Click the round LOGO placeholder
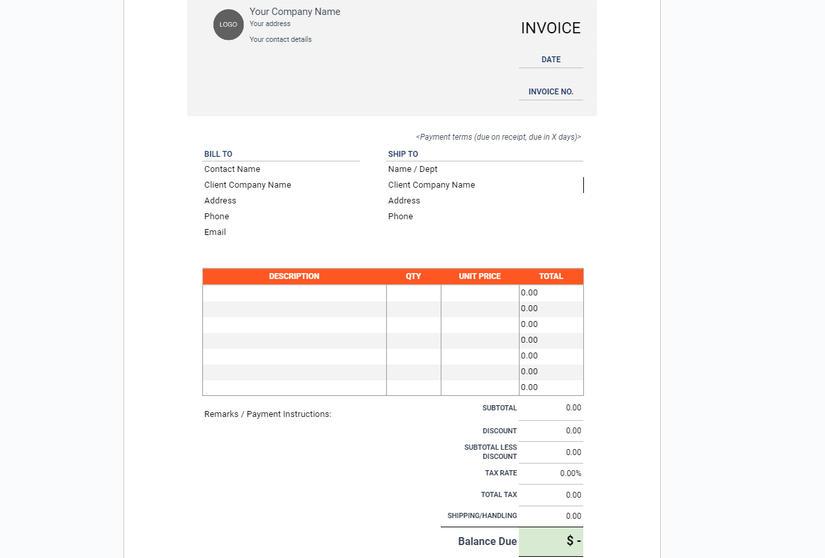The image size is (825, 558). 228,24
